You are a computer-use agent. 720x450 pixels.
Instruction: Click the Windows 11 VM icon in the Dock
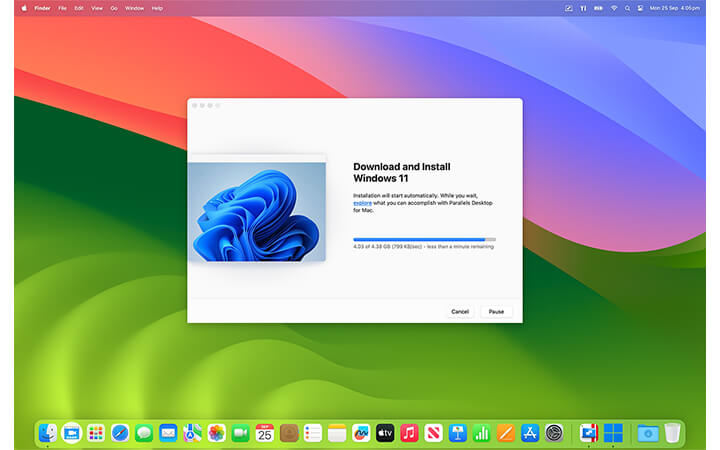click(x=613, y=433)
